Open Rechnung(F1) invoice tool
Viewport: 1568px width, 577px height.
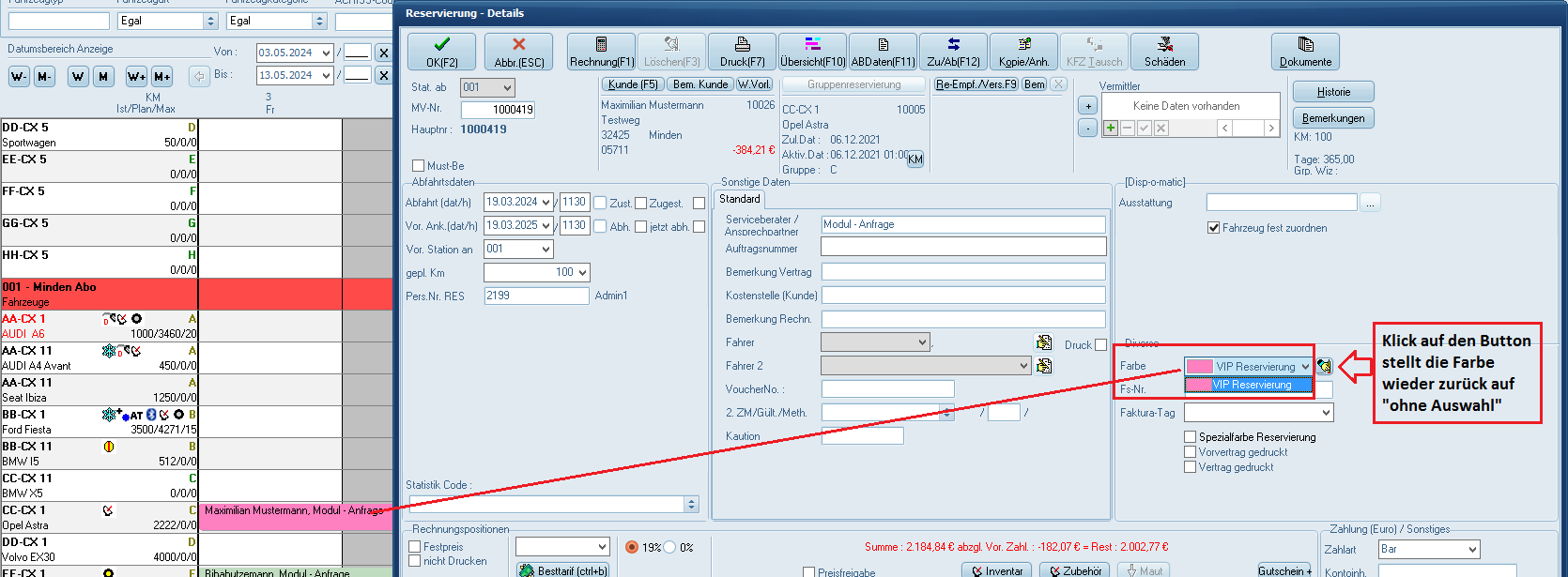point(601,52)
